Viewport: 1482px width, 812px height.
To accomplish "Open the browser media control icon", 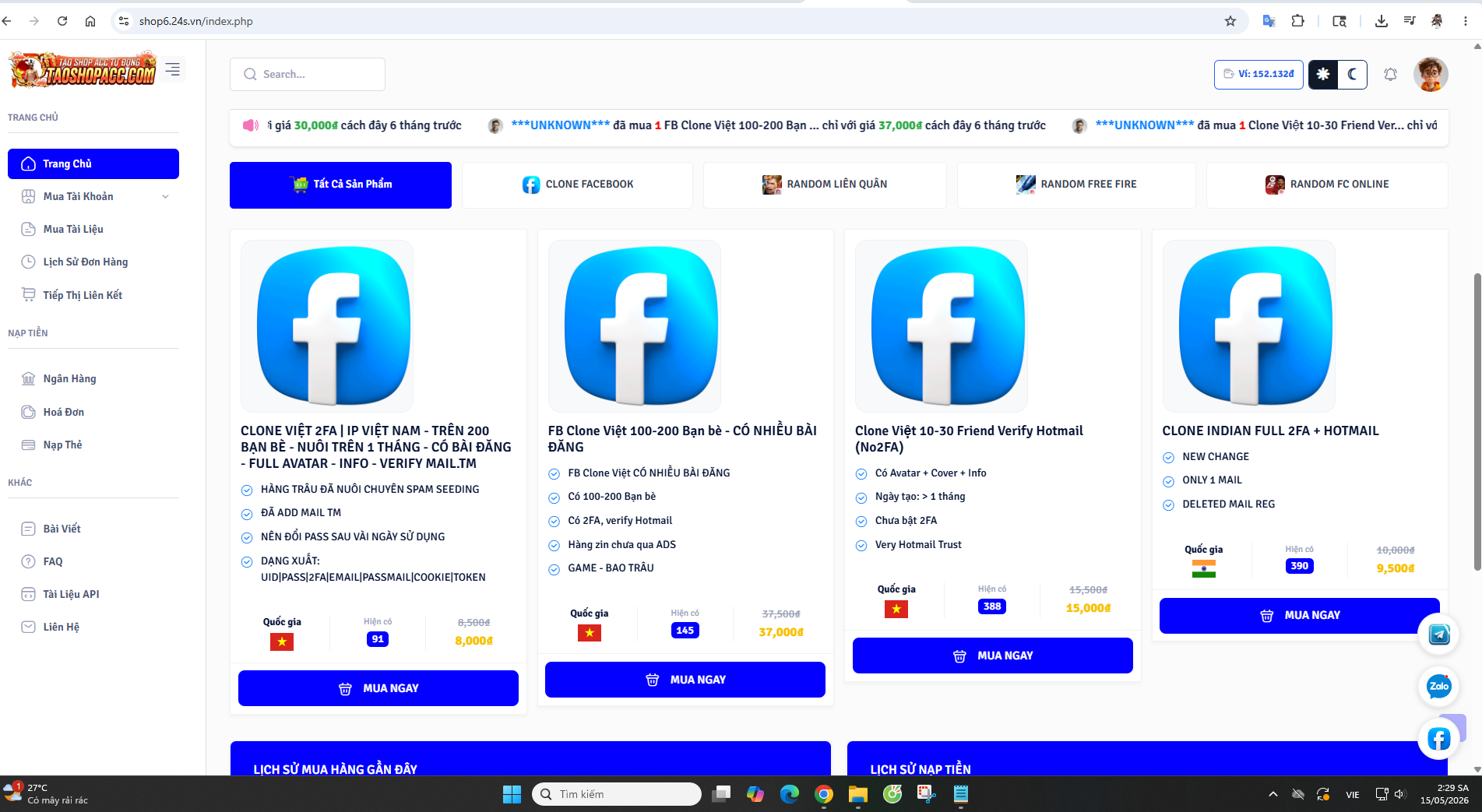I will (1409, 21).
